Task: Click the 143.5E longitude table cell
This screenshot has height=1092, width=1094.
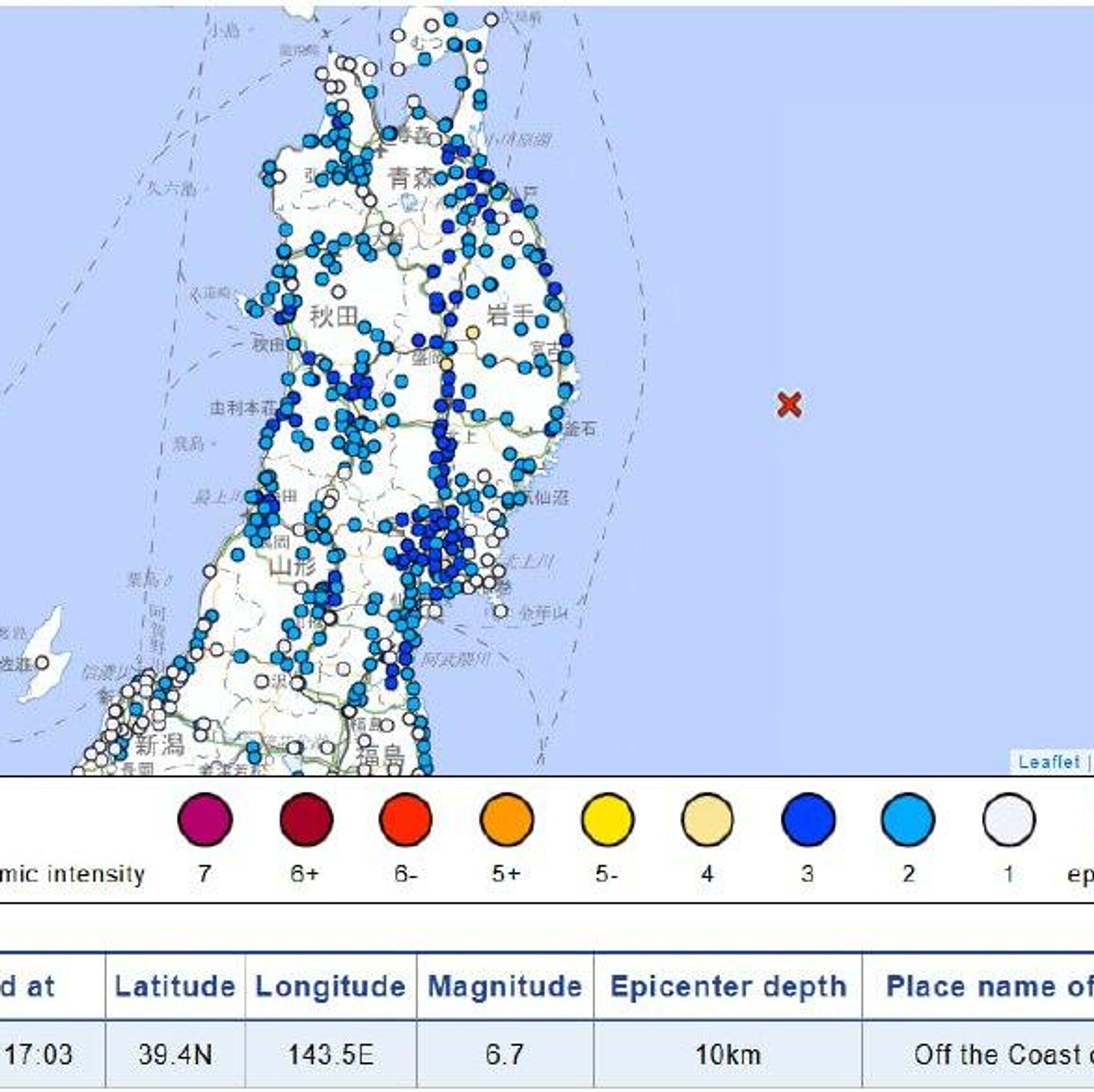Action: click(x=330, y=1054)
